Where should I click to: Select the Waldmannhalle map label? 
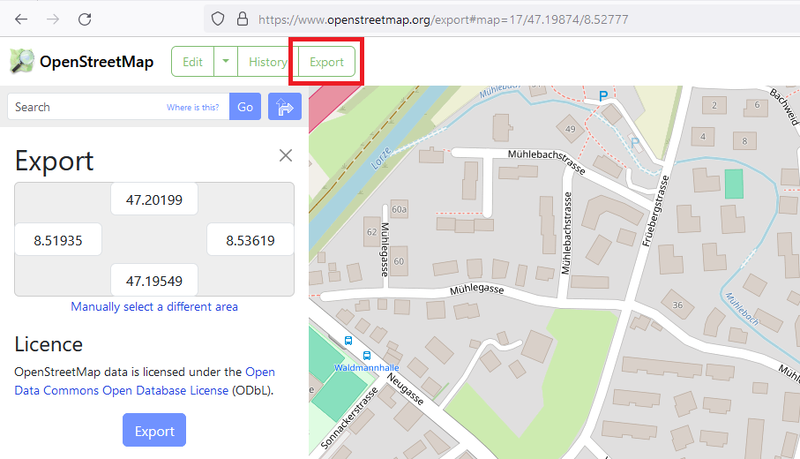(366, 367)
